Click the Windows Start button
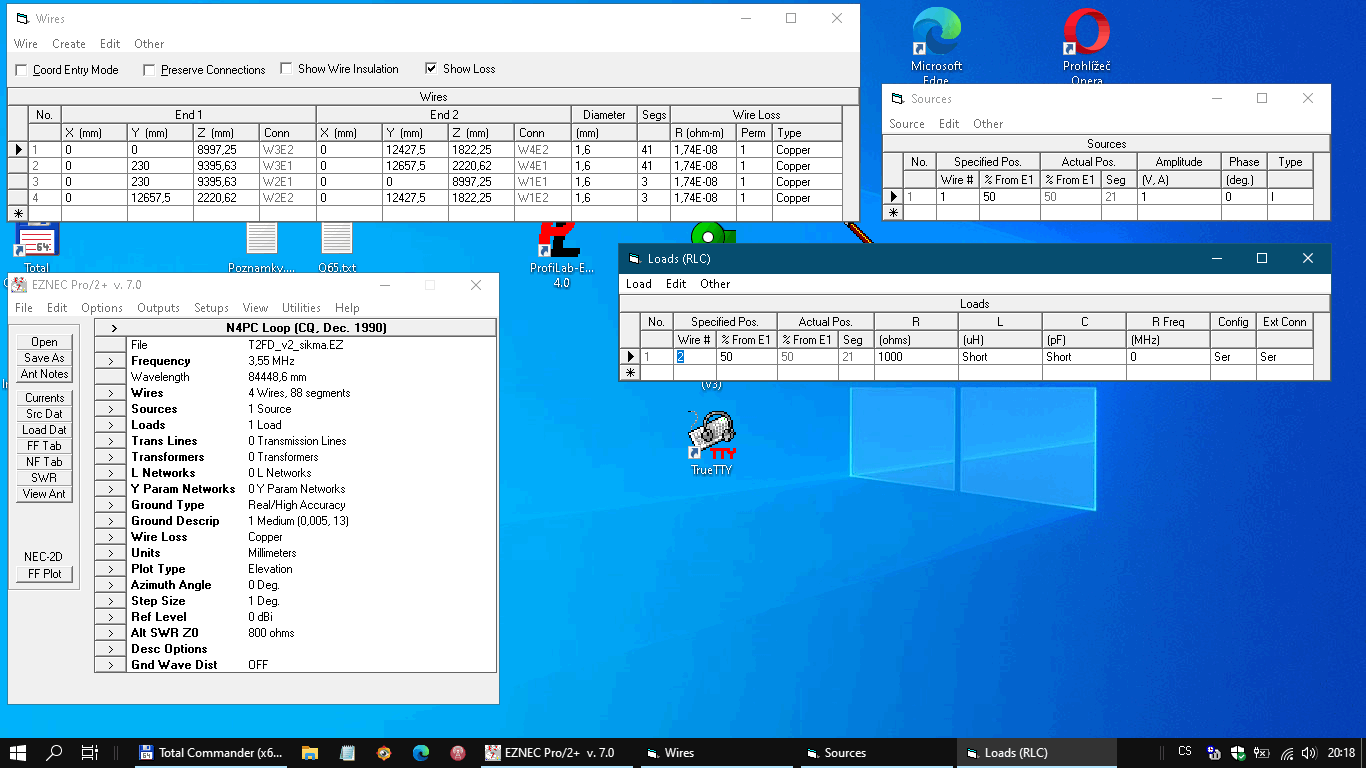This screenshot has height=768, width=1366. pyautogui.click(x=18, y=753)
